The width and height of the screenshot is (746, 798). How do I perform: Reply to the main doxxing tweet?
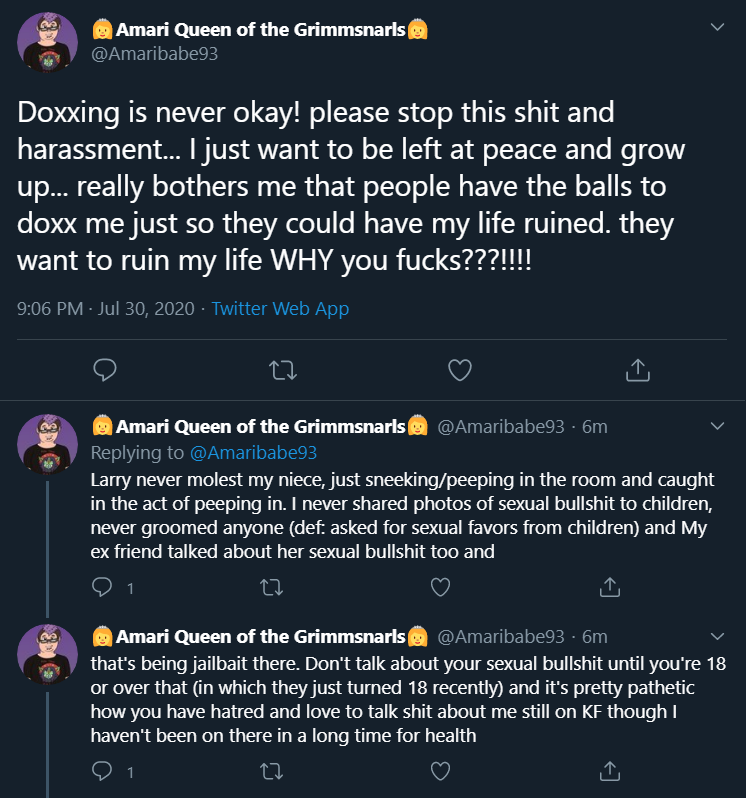tap(105, 370)
